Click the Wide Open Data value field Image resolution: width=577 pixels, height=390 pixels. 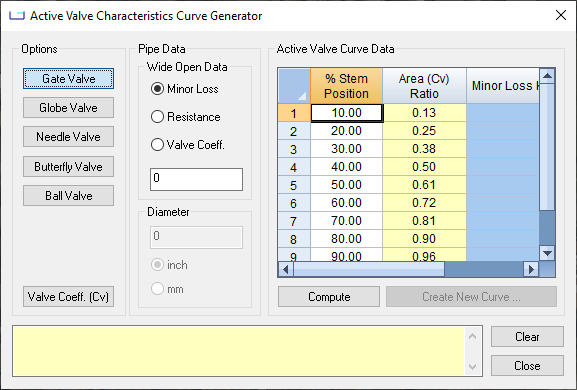pyautogui.click(x=196, y=179)
